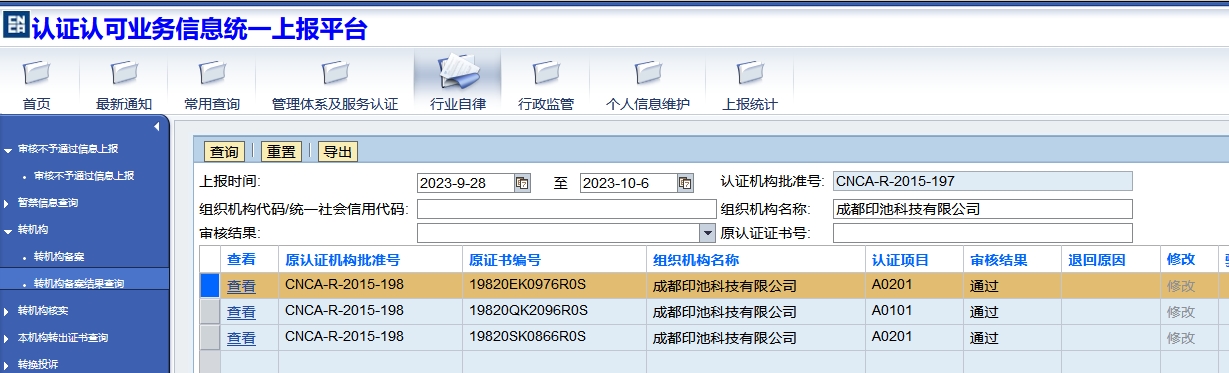The height and width of the screenshot is (373, 1229).
Task: Sort by 认证项目 column header
Action: tap(900, 260)
